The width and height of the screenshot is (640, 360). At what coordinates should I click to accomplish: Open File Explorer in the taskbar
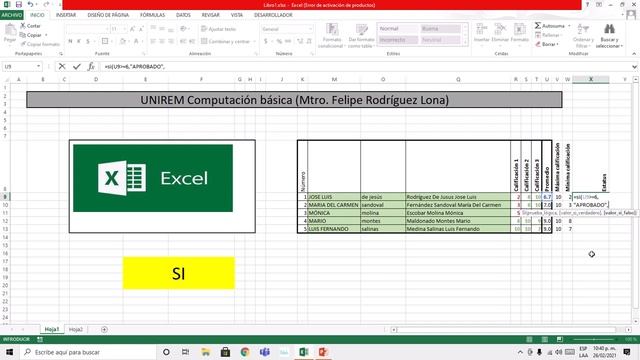click(206, 352)
